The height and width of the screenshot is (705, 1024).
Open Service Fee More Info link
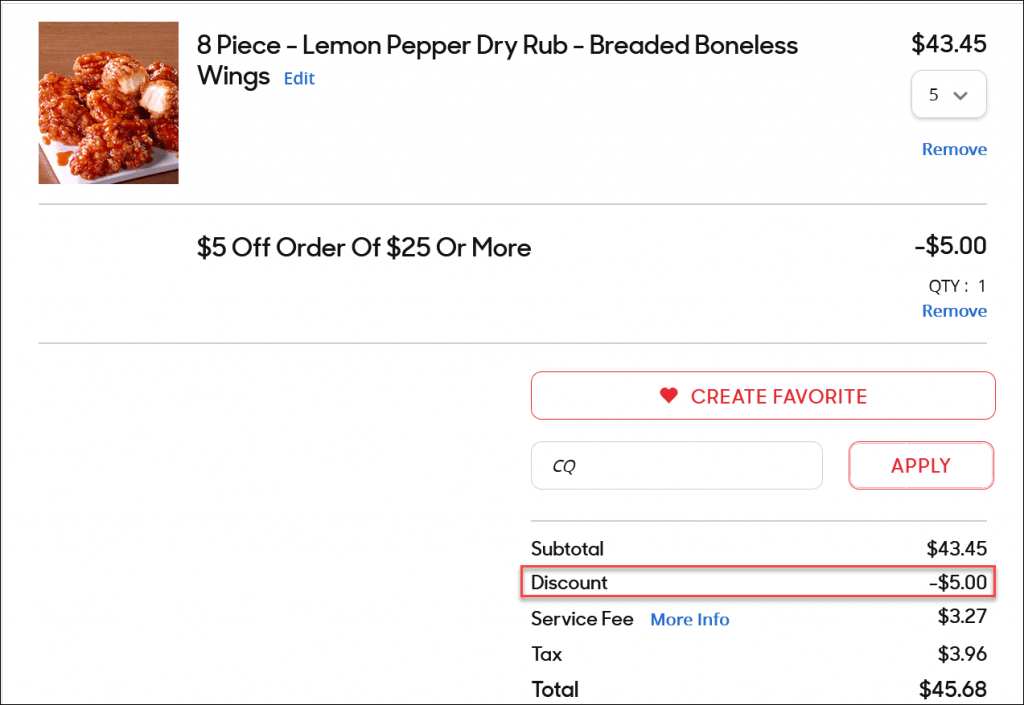(x=690, y=619)
